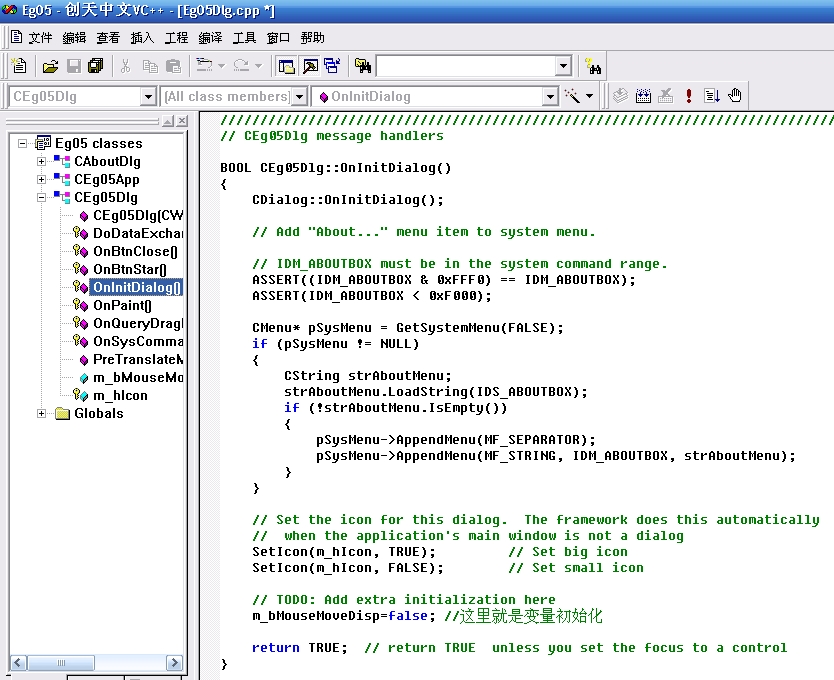Open the 编辑 menu
The image size is (834, 680).
coord(74,38)
